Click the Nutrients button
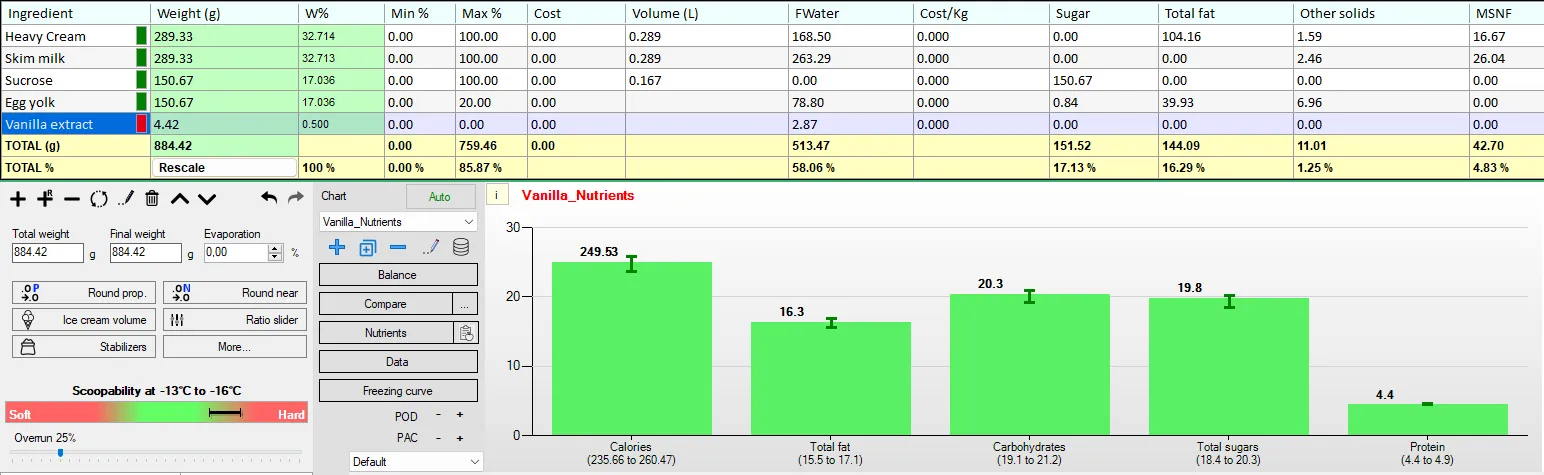The width and height of the screenshot is (1544, 475). click(385, 332)
